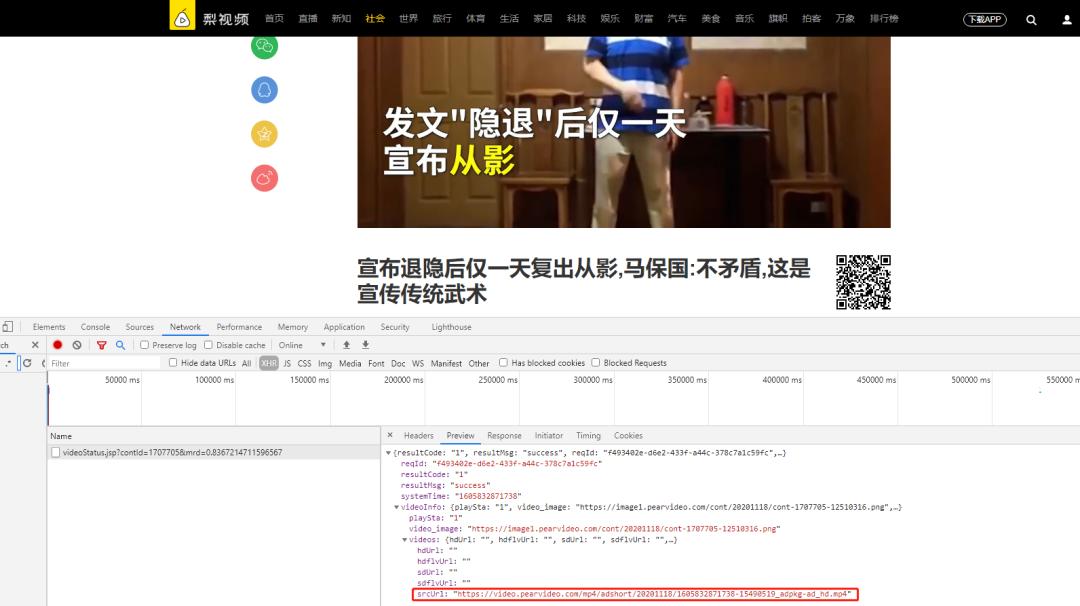Filter requests by Media type

pos(350,364)
